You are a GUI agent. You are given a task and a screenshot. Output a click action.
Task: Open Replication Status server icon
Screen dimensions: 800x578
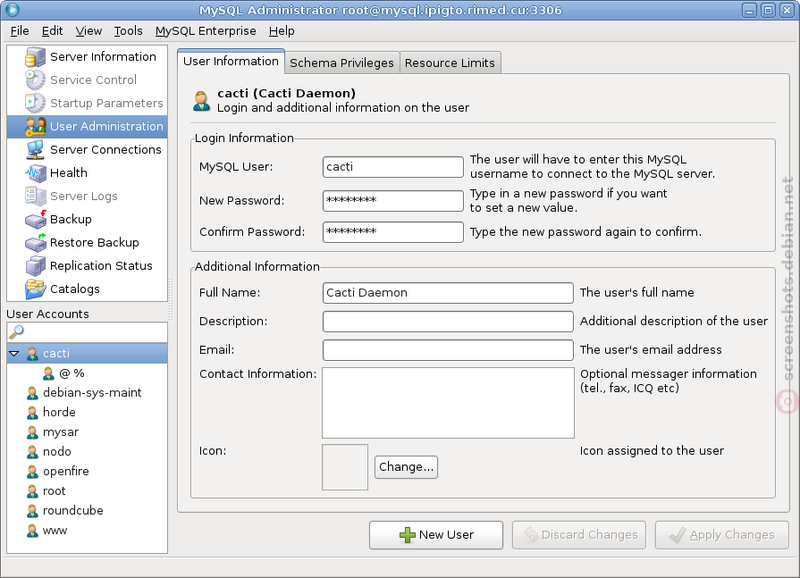click(35, 266)
